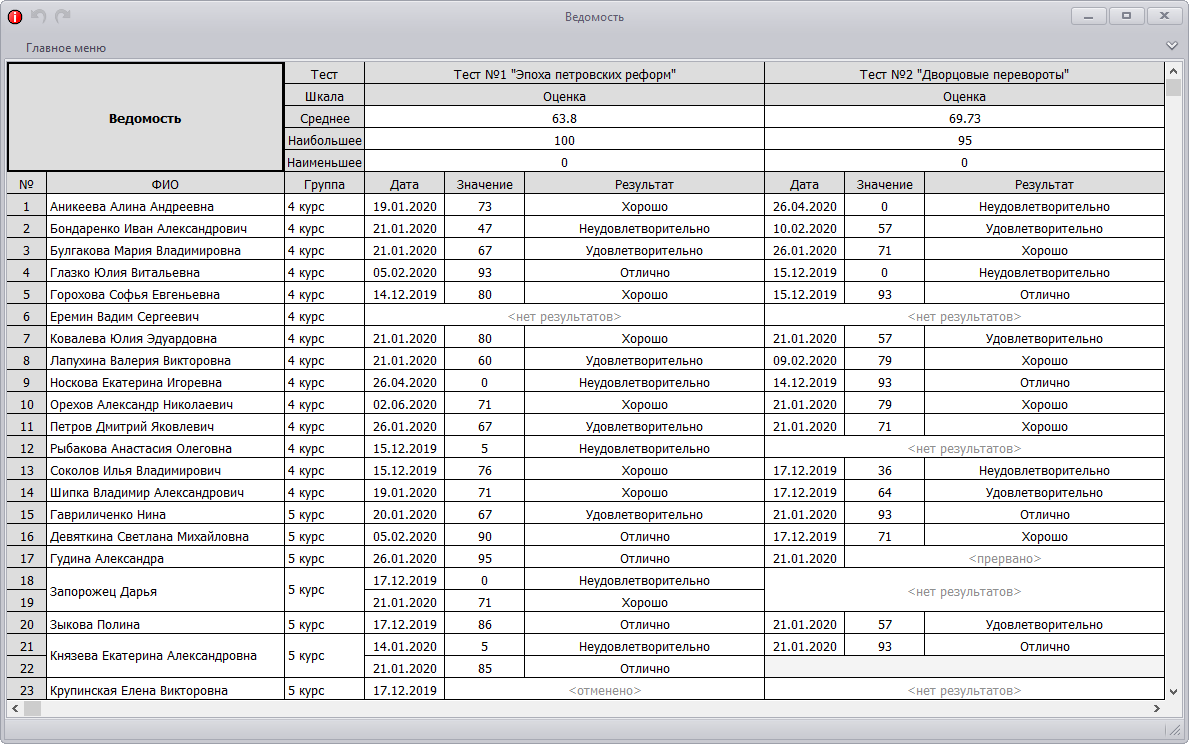
Task: Click value 85 in row 22
Action: [x=485, y=667]
